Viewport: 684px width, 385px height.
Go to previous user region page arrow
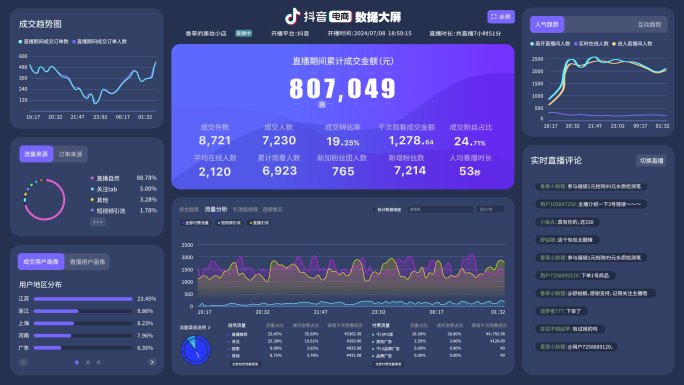(24, 362)
